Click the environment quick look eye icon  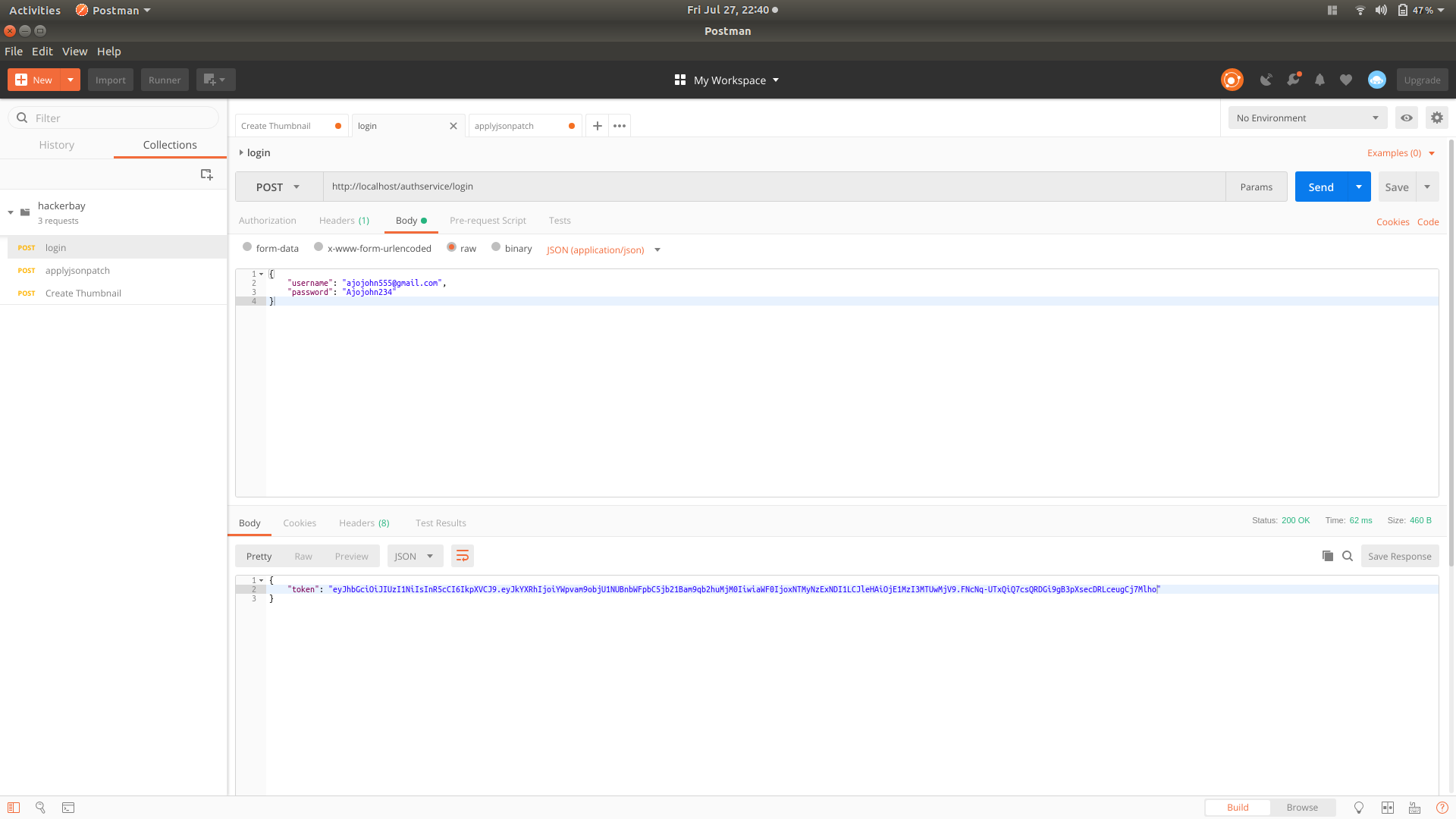coord(1406,118)
